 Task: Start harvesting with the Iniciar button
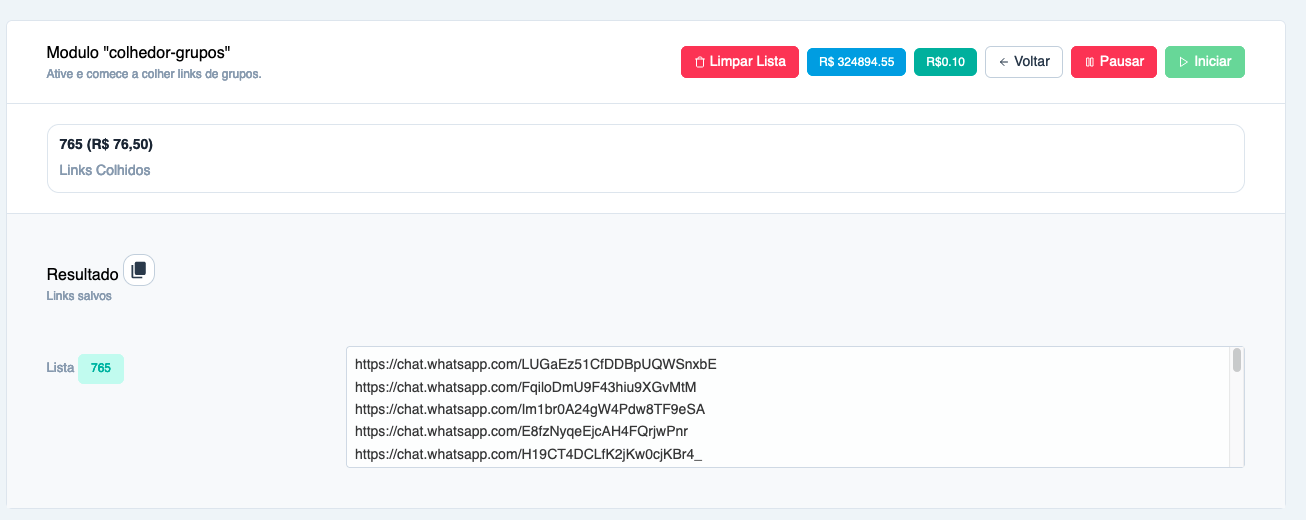pos(1204,62)
